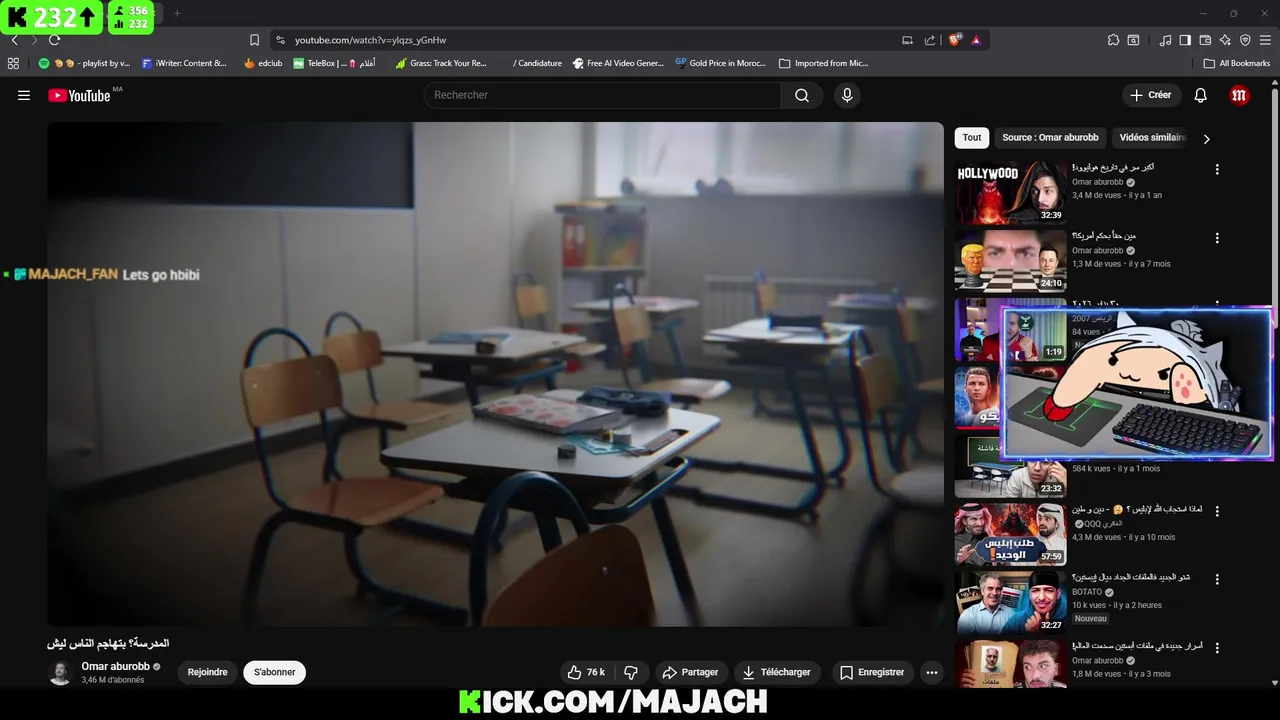Click the search magnifier button
1280x720 pixels.
[802, 95]
